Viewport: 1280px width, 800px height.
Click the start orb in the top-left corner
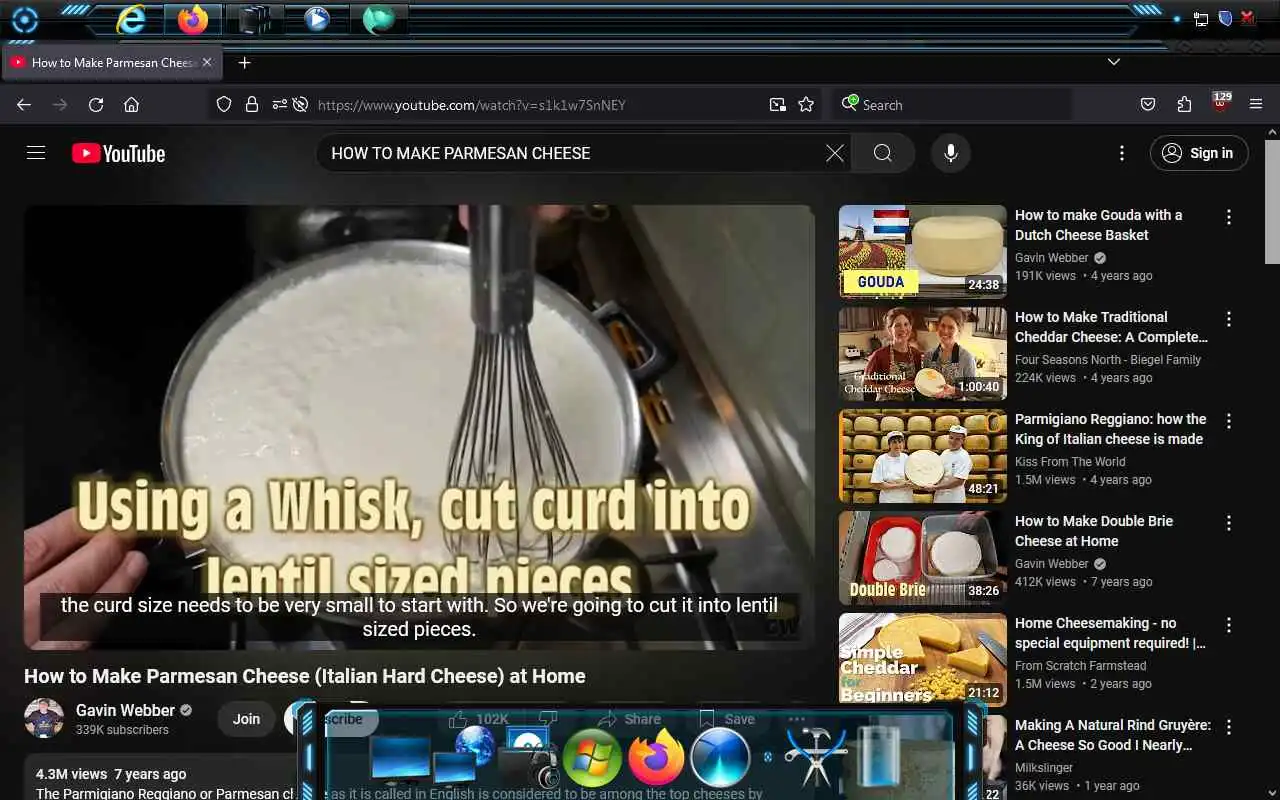pyautogui.click(x=24, y=19)
